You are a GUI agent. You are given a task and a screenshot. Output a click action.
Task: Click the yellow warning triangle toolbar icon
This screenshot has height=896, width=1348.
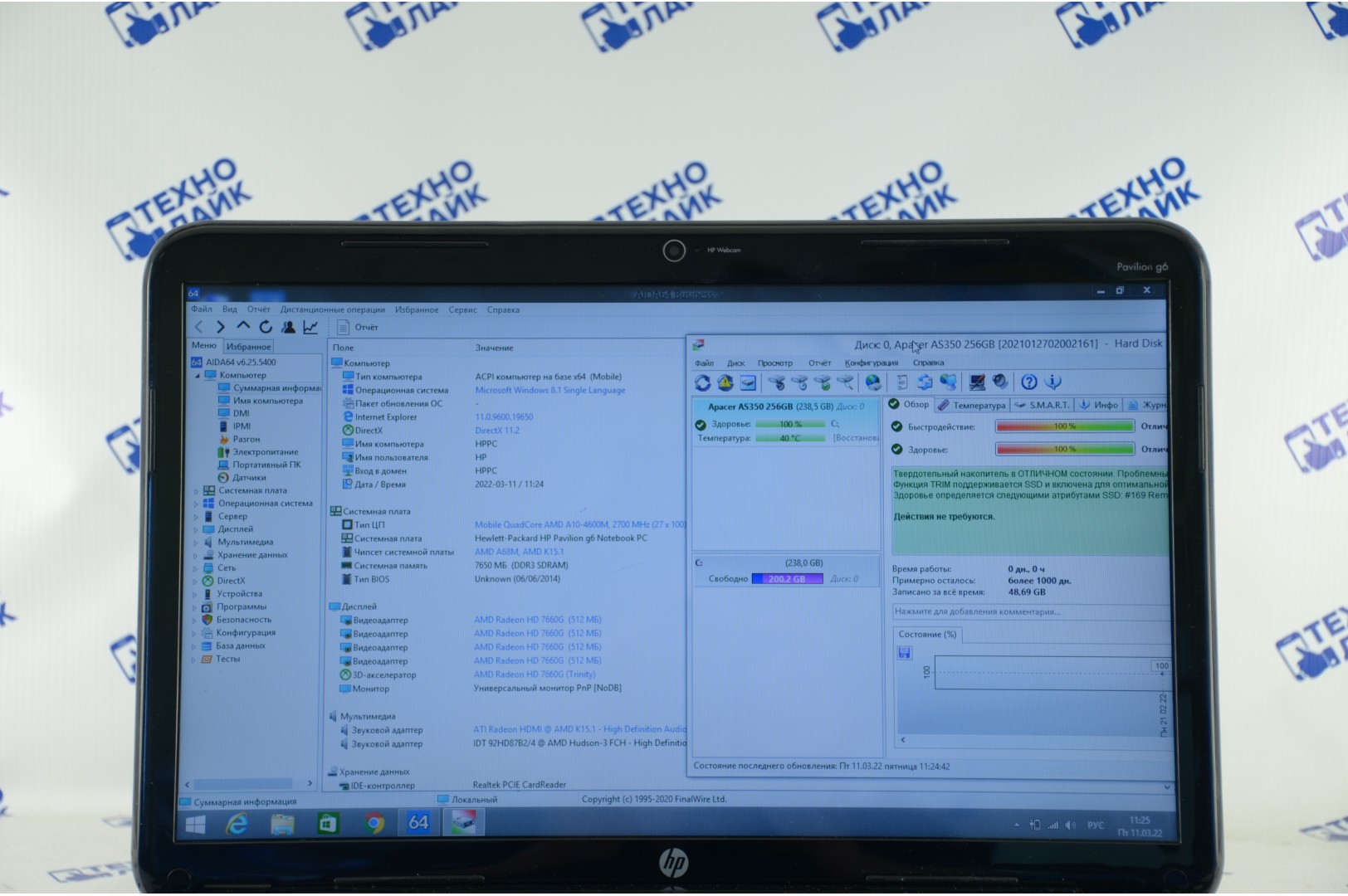(x=725, y=382)
